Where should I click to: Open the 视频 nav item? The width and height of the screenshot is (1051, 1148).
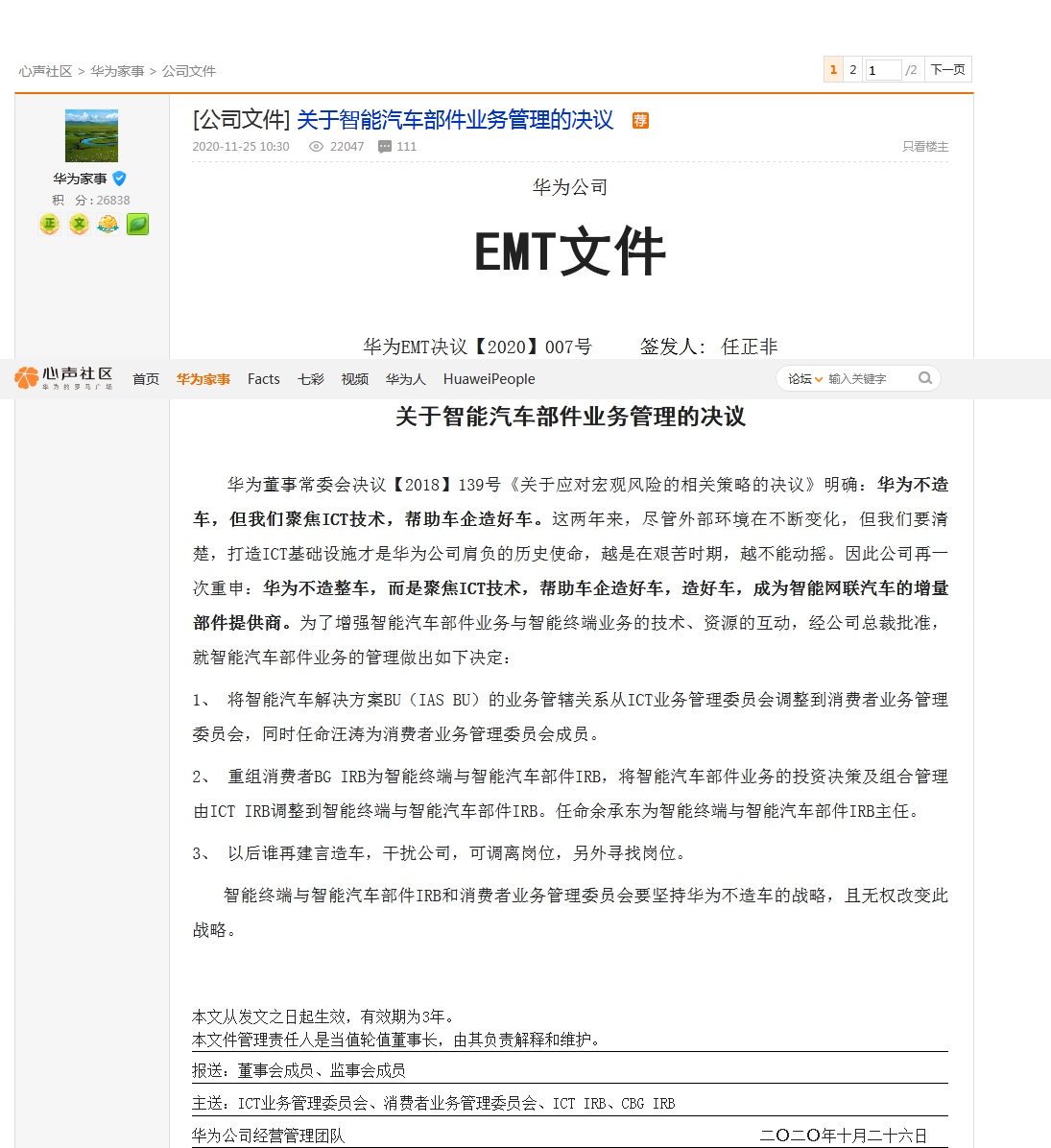tap(355, 378)
